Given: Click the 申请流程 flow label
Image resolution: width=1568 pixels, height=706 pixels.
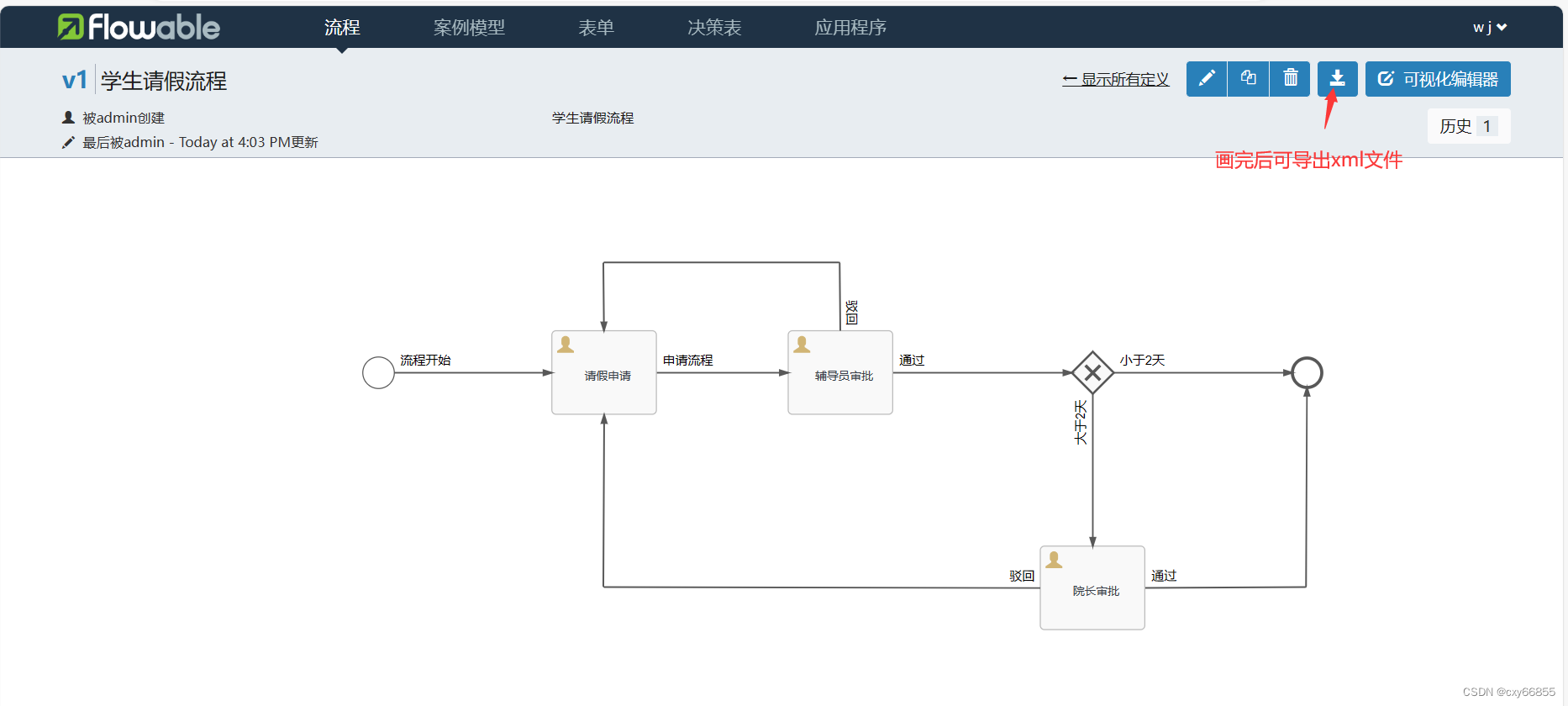Looking at the screenshot, I should click(687, 360).
